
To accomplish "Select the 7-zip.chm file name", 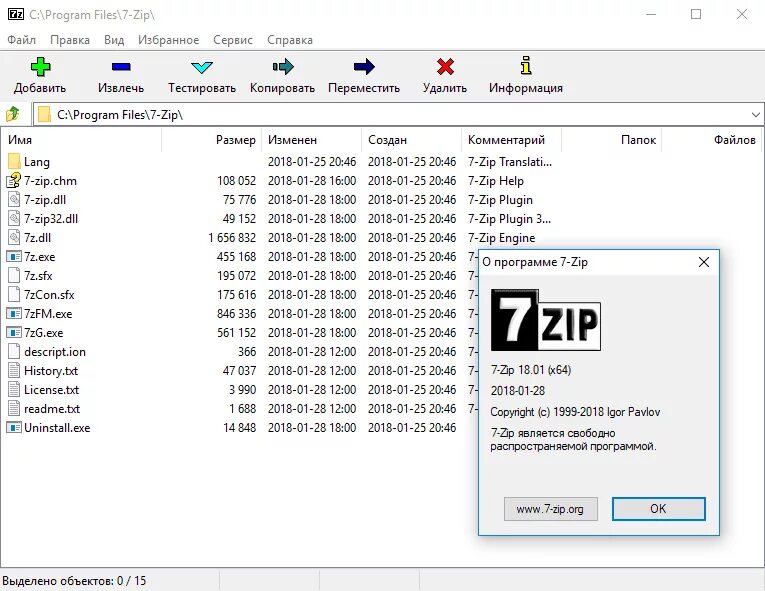I will pos(50,181).
